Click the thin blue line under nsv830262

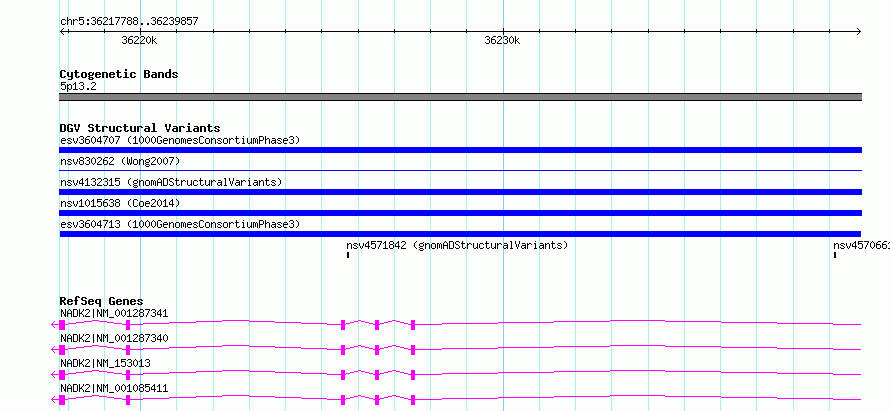tap(460, 170)
